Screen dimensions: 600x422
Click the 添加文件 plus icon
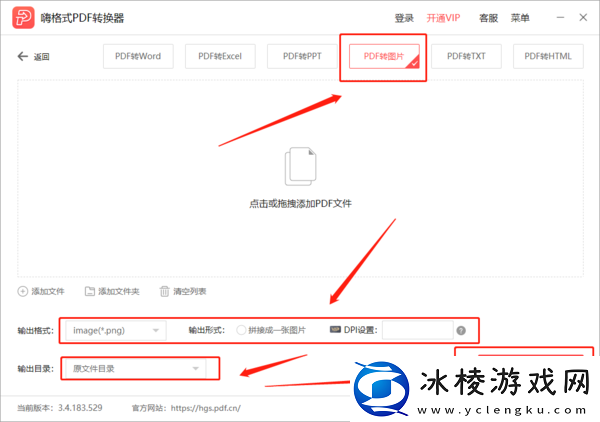point(23,292)
